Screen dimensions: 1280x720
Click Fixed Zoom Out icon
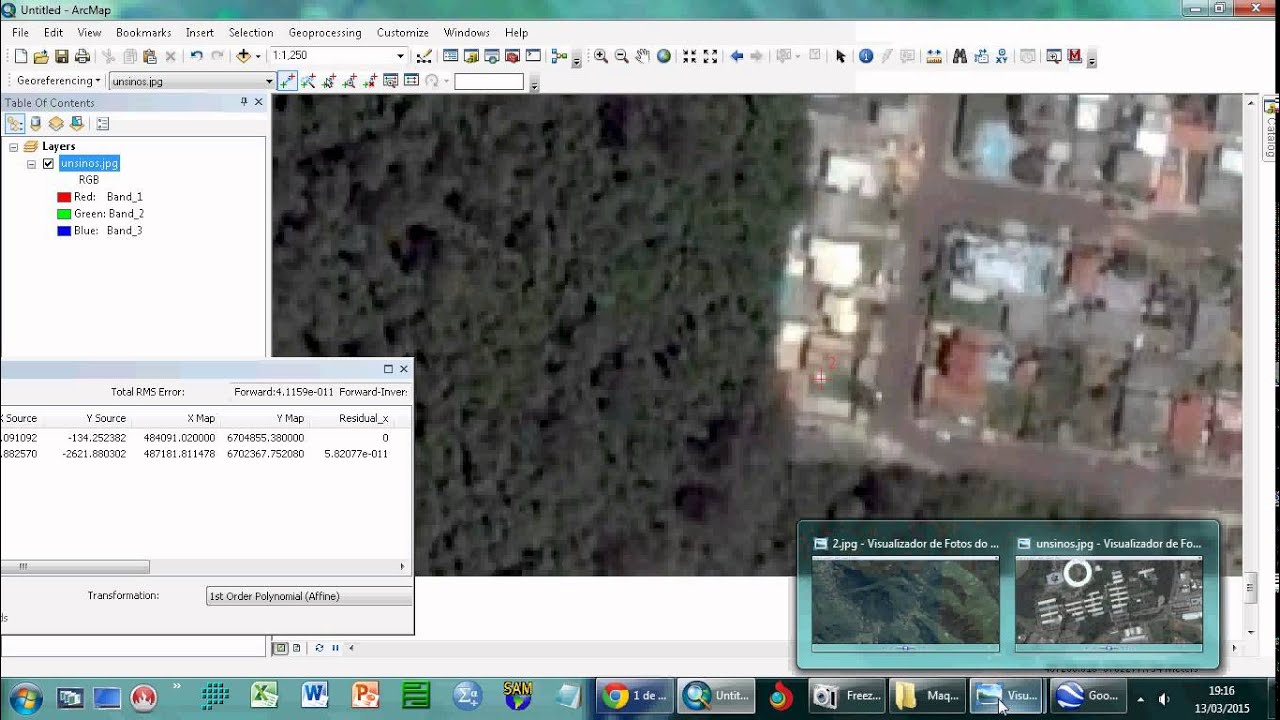710,57
